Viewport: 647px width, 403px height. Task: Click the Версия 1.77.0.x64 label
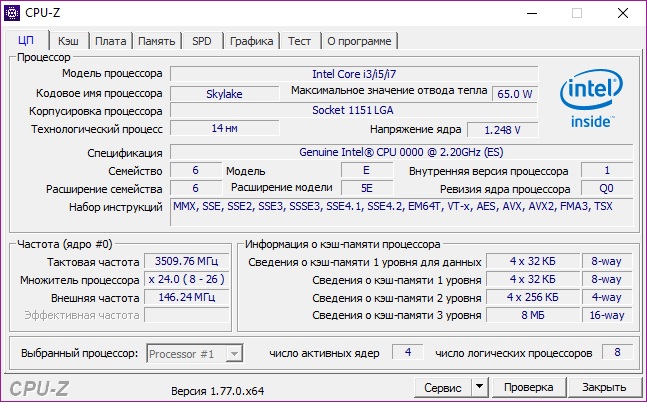(x=217, y=391)
